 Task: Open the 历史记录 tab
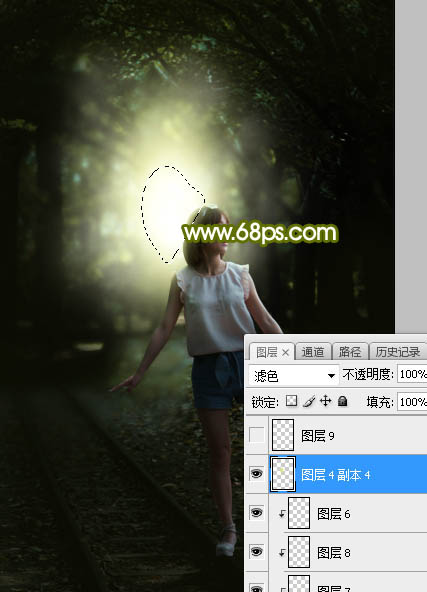coord(398,352)
